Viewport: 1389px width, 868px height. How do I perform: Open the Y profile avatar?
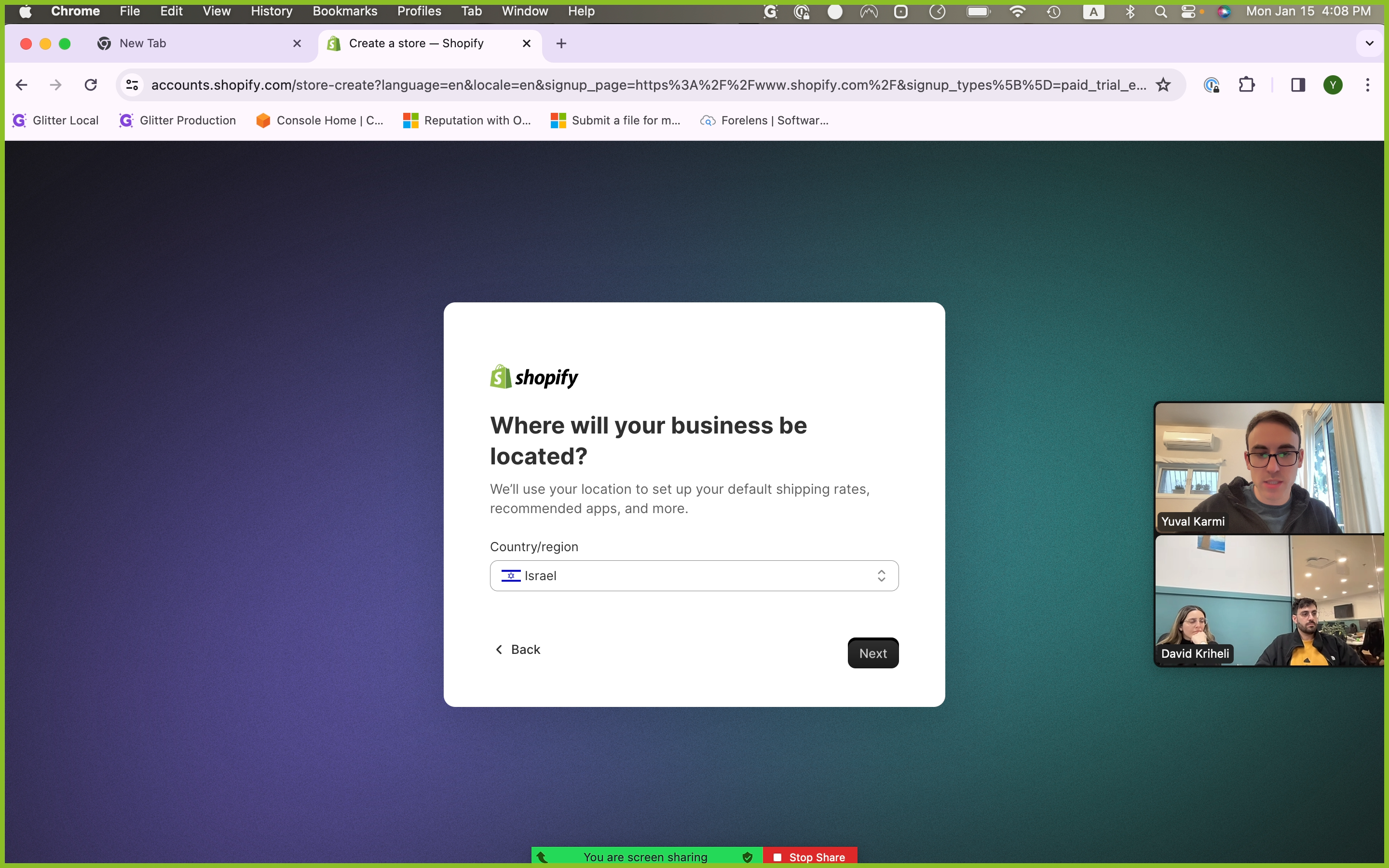tap(1334, 85)
